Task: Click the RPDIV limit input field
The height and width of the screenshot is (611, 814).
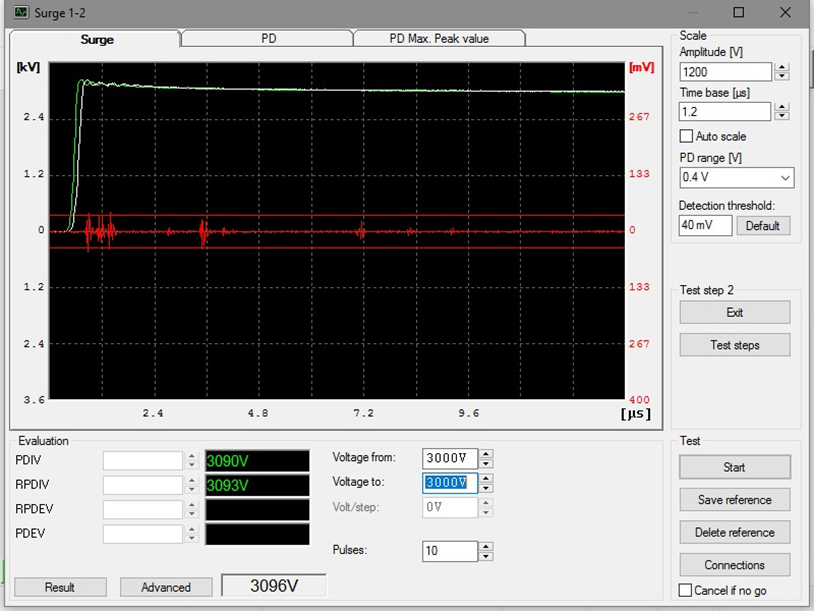Action: point(143,485)
